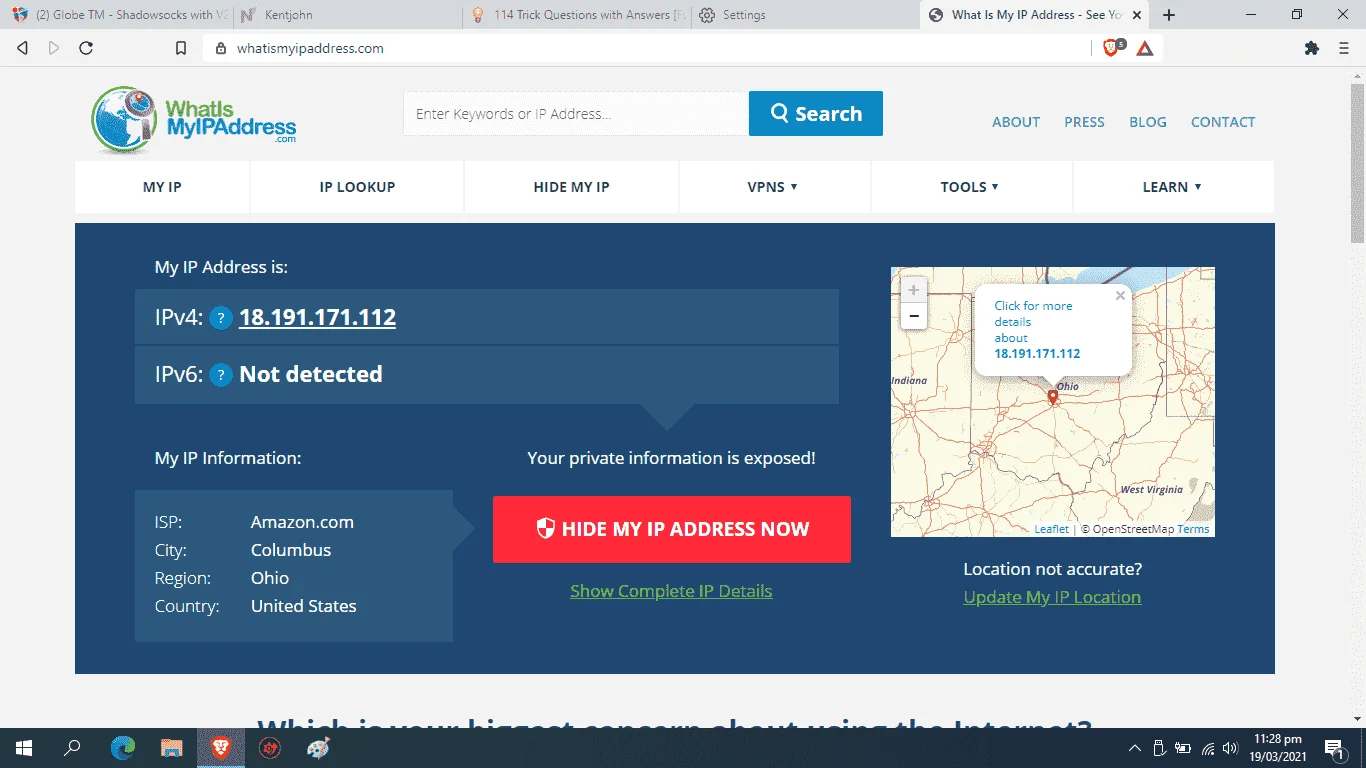Expand the VPNS navigation dropdown
The width and height of the screenshot is (1366, 768).
point(773,187)
